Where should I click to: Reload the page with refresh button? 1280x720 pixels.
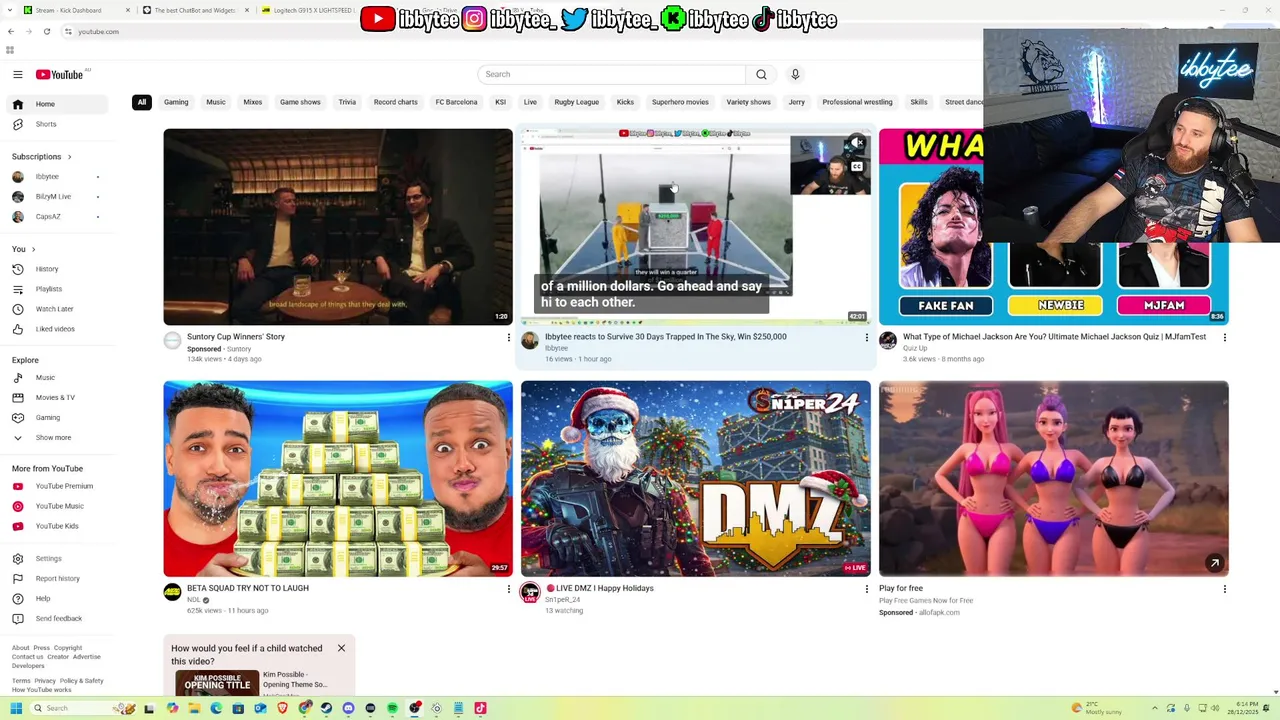(x=47, y=32)
